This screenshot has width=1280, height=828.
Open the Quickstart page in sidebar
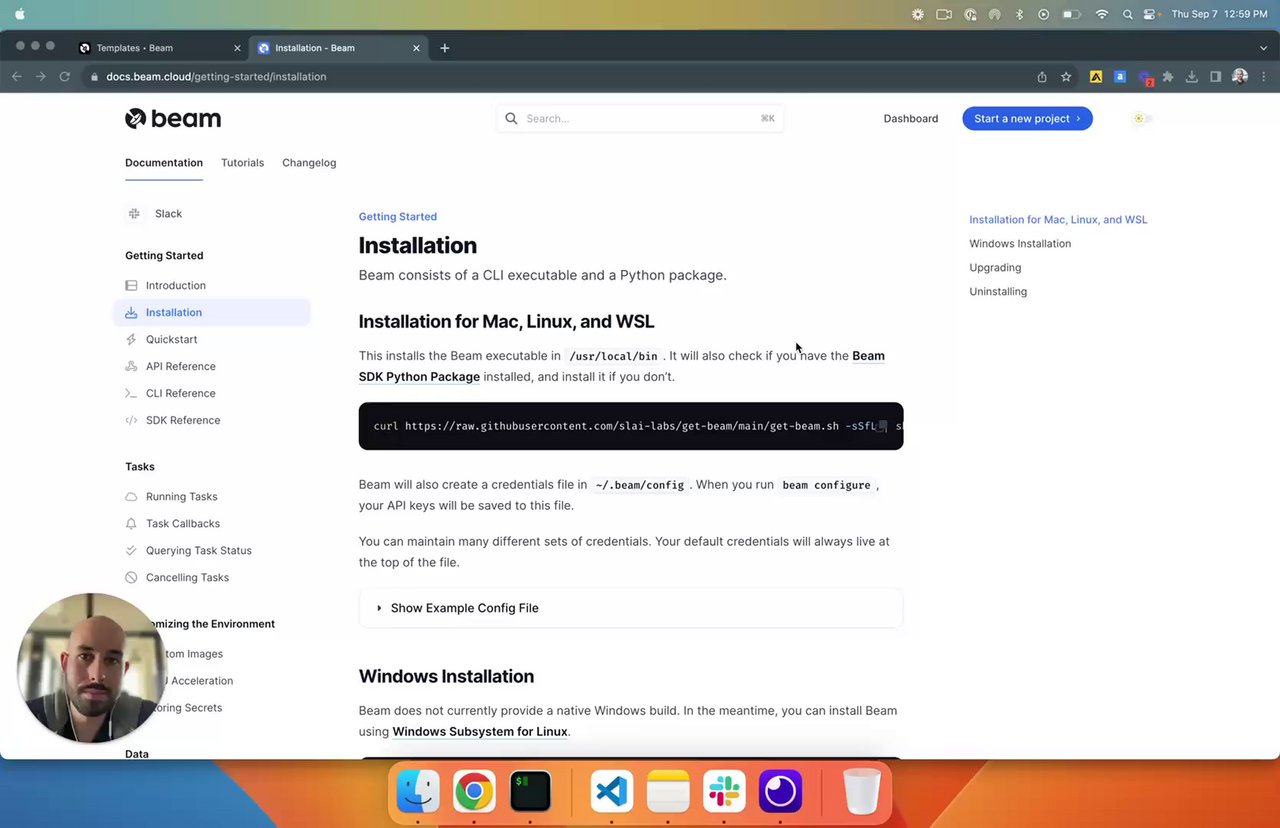tap(171, 339)
